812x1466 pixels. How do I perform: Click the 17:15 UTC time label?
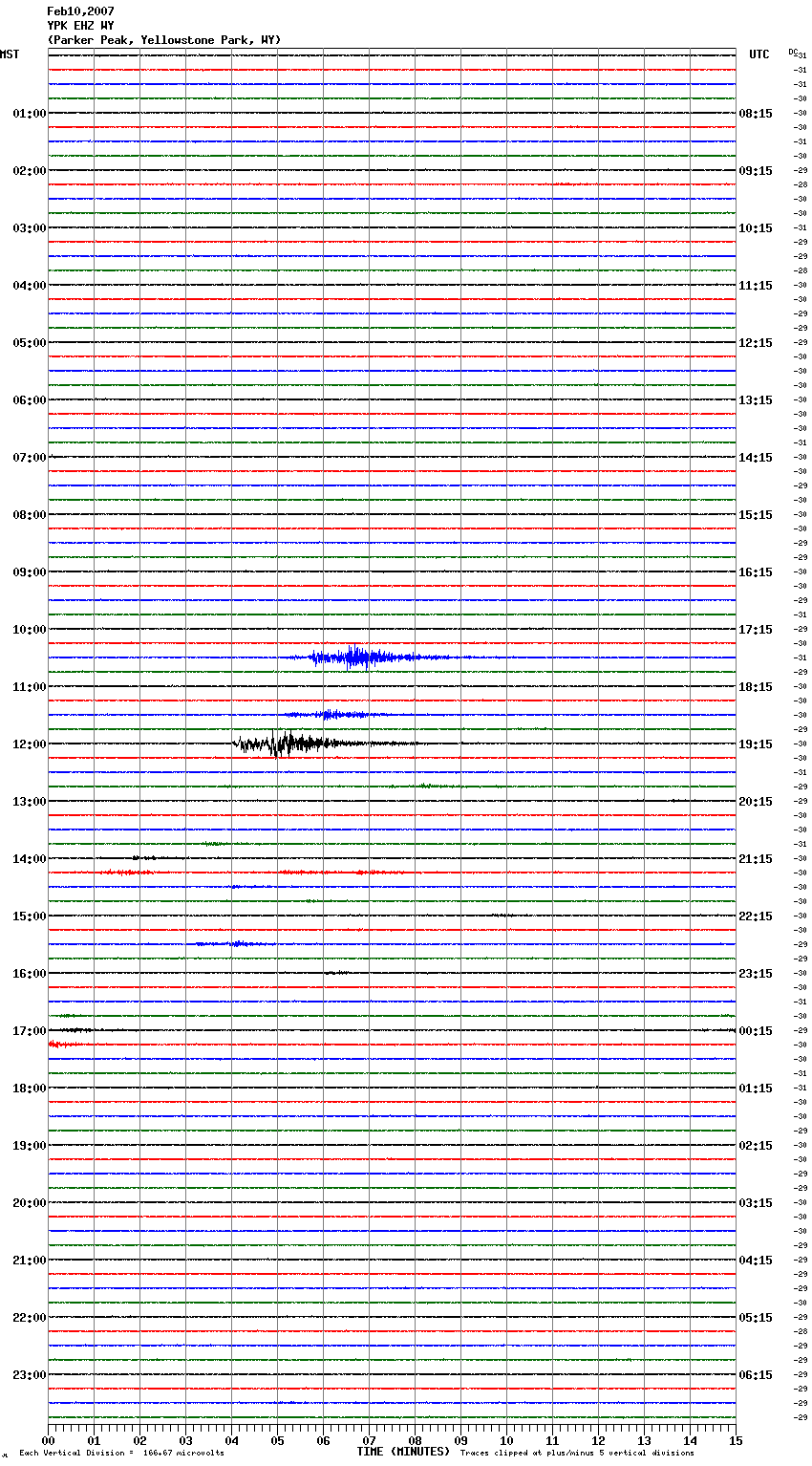click(756, 630)
